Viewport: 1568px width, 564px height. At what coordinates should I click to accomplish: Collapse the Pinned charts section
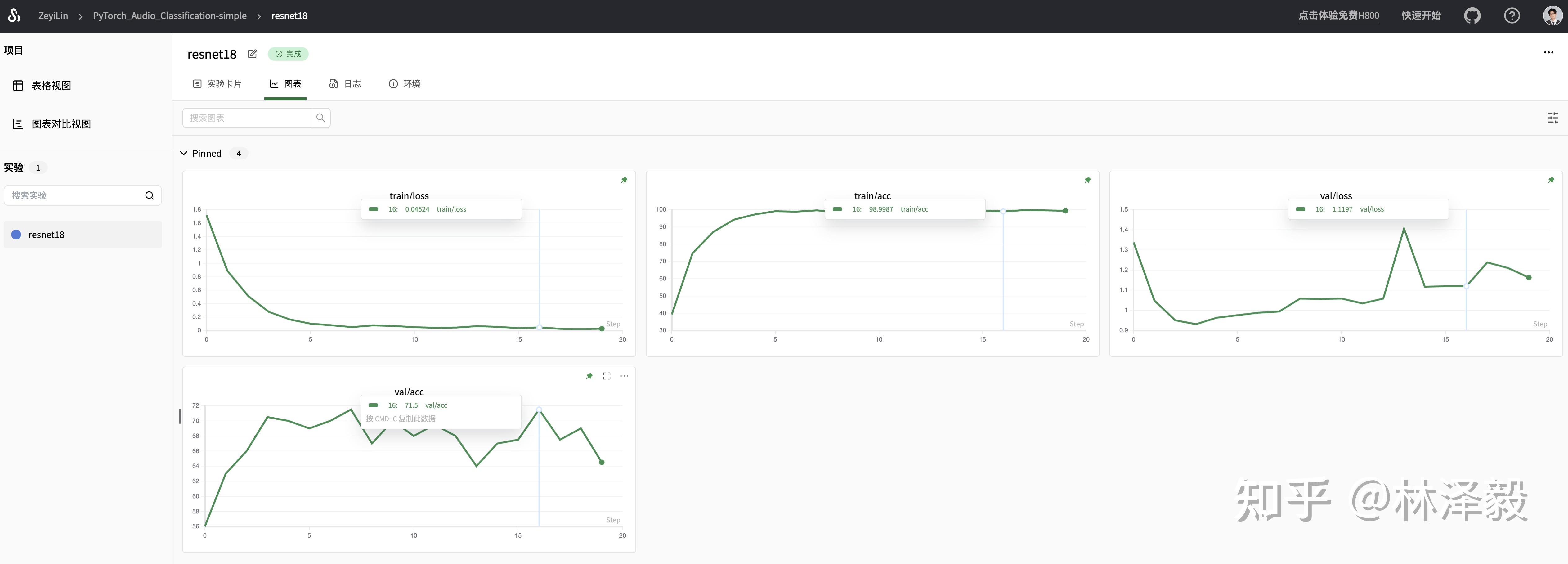click(x=184, y=153)
